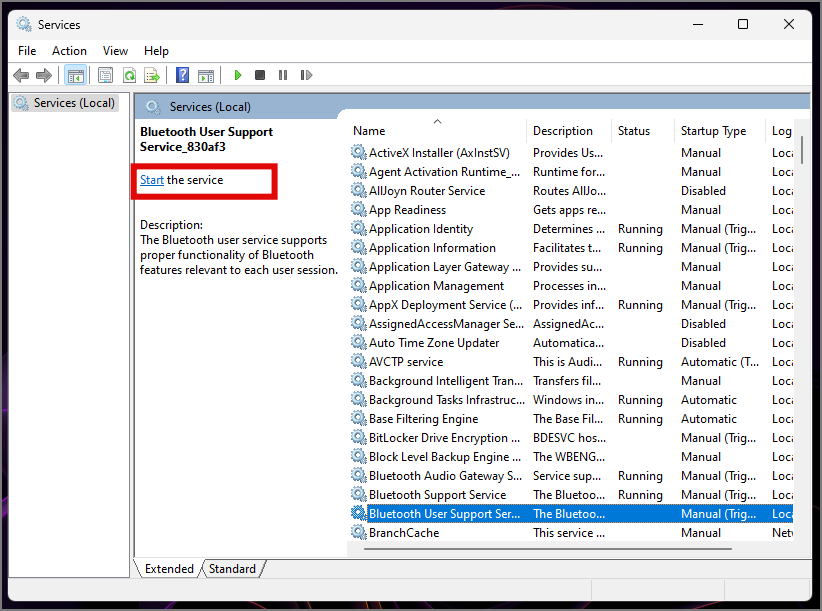Click the vertical scrollbar of services list
Screen dimensions: 822x611
pos(802,150)
